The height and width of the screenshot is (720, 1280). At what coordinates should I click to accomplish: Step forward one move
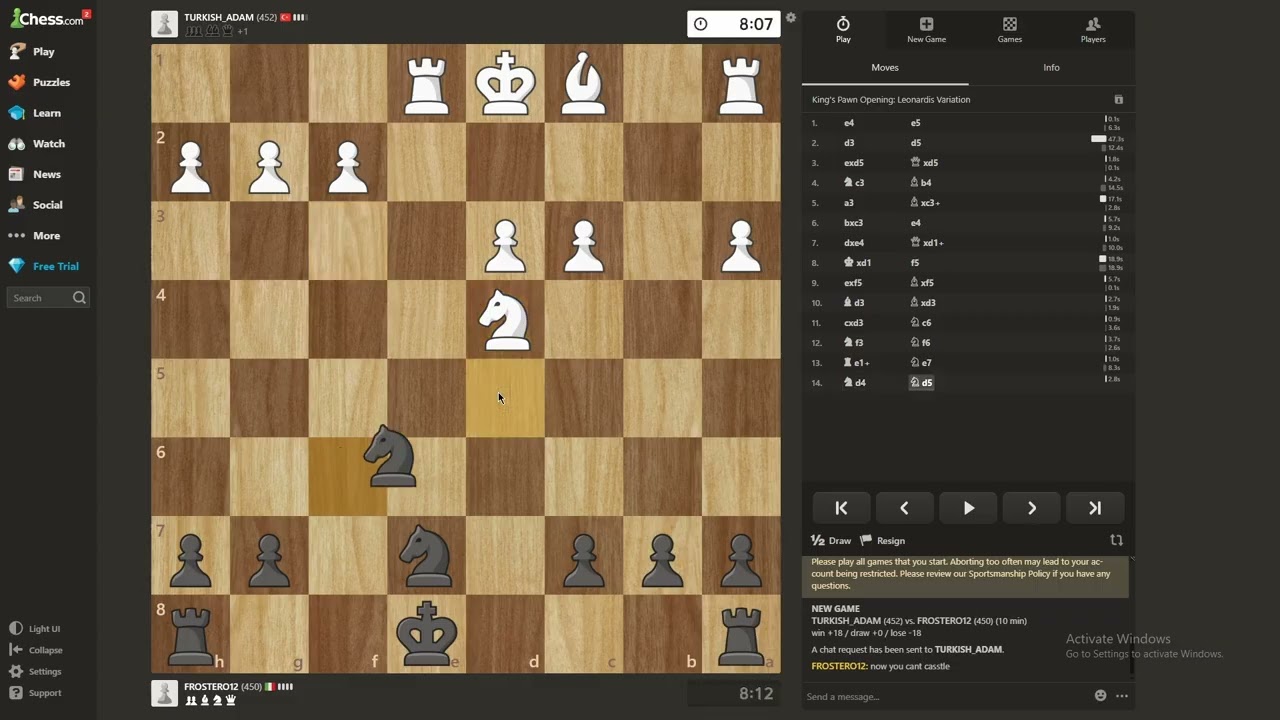pos(1031,508)
